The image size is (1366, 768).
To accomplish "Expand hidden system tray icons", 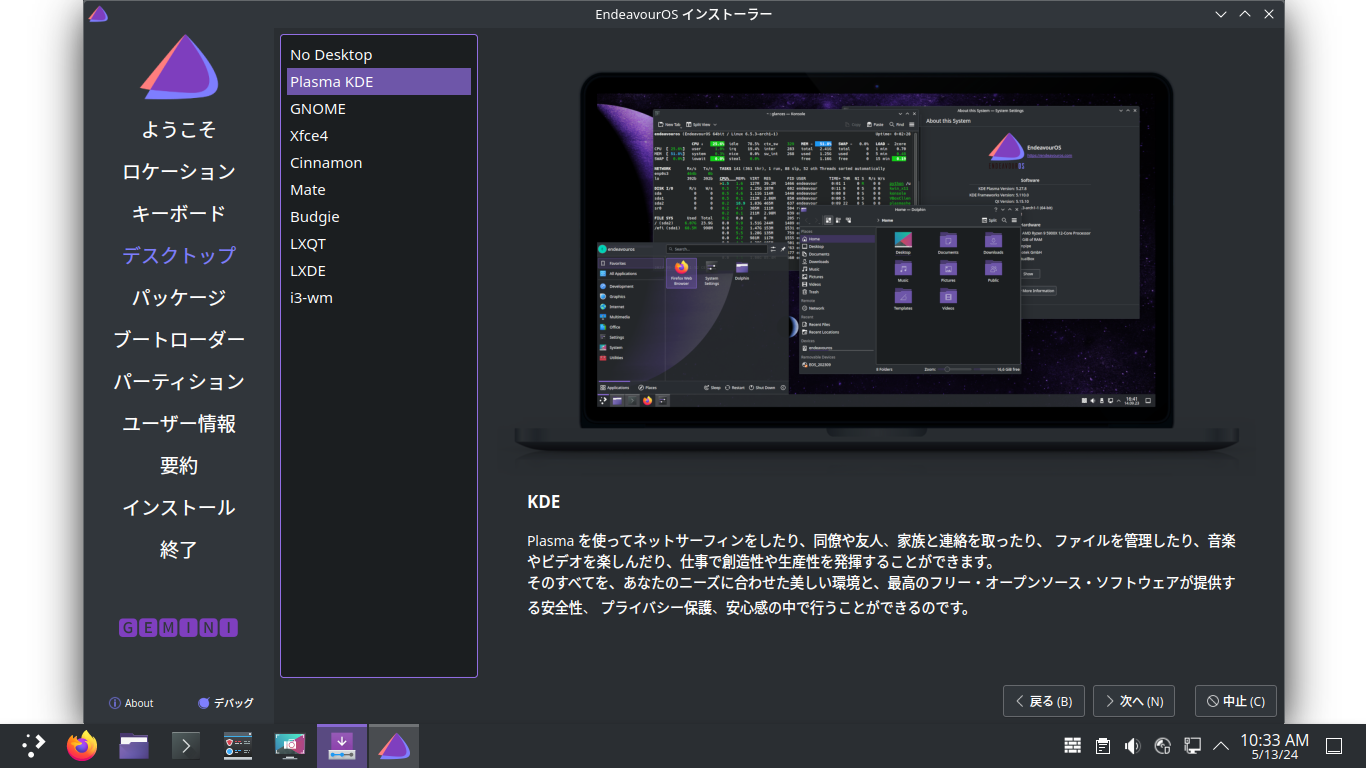I will point(1221,746).
